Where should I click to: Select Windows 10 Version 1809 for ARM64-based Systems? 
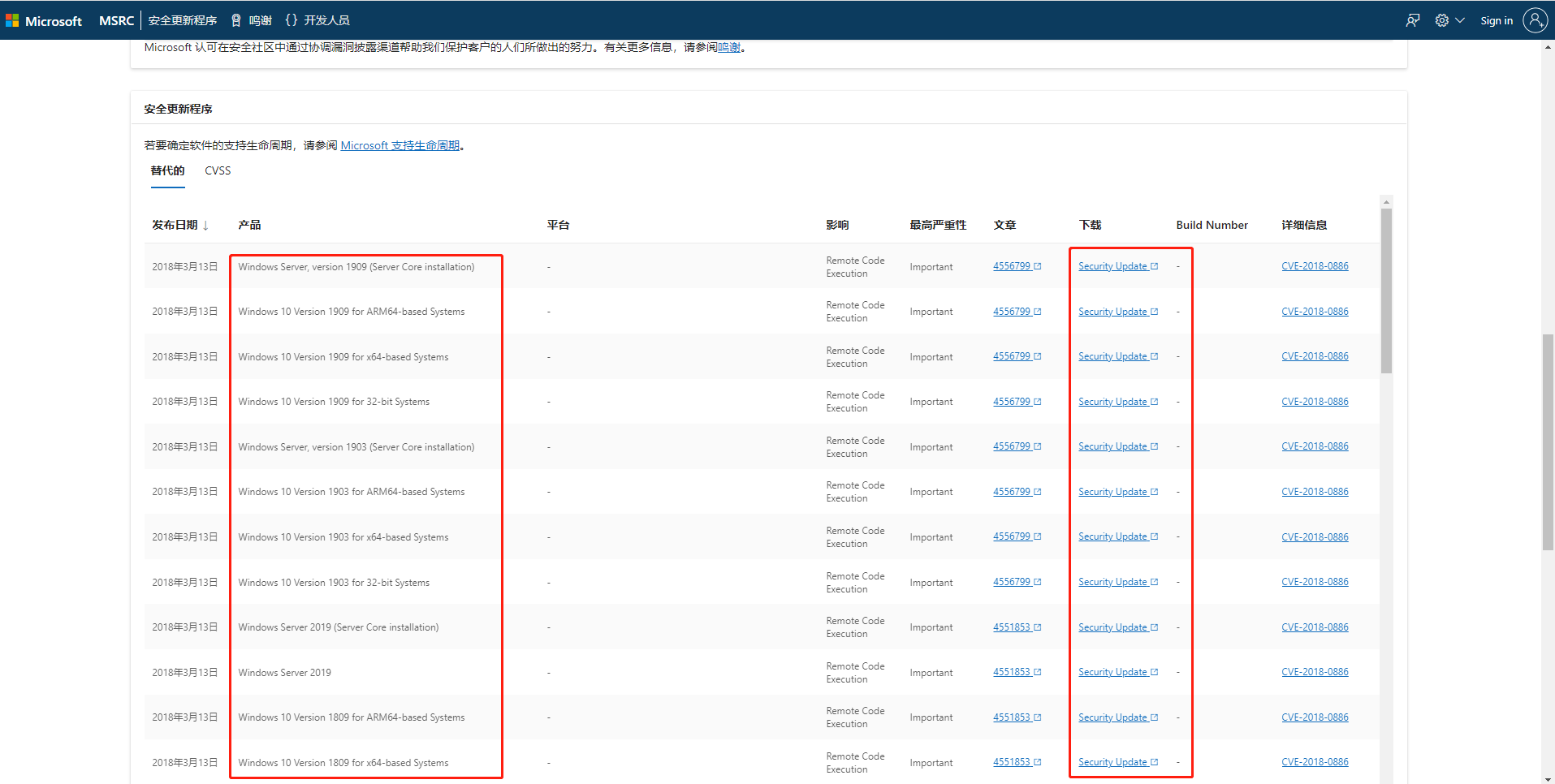(x=352, y=717)
